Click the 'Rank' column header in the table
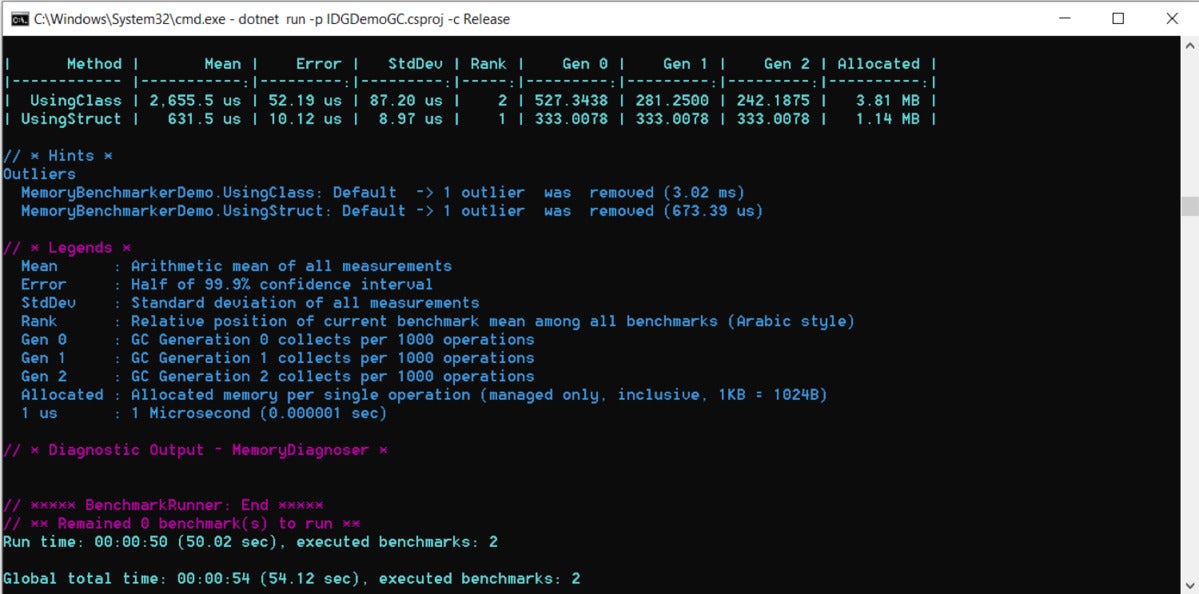The image size is (1199, 594). [x=489, y=64]
